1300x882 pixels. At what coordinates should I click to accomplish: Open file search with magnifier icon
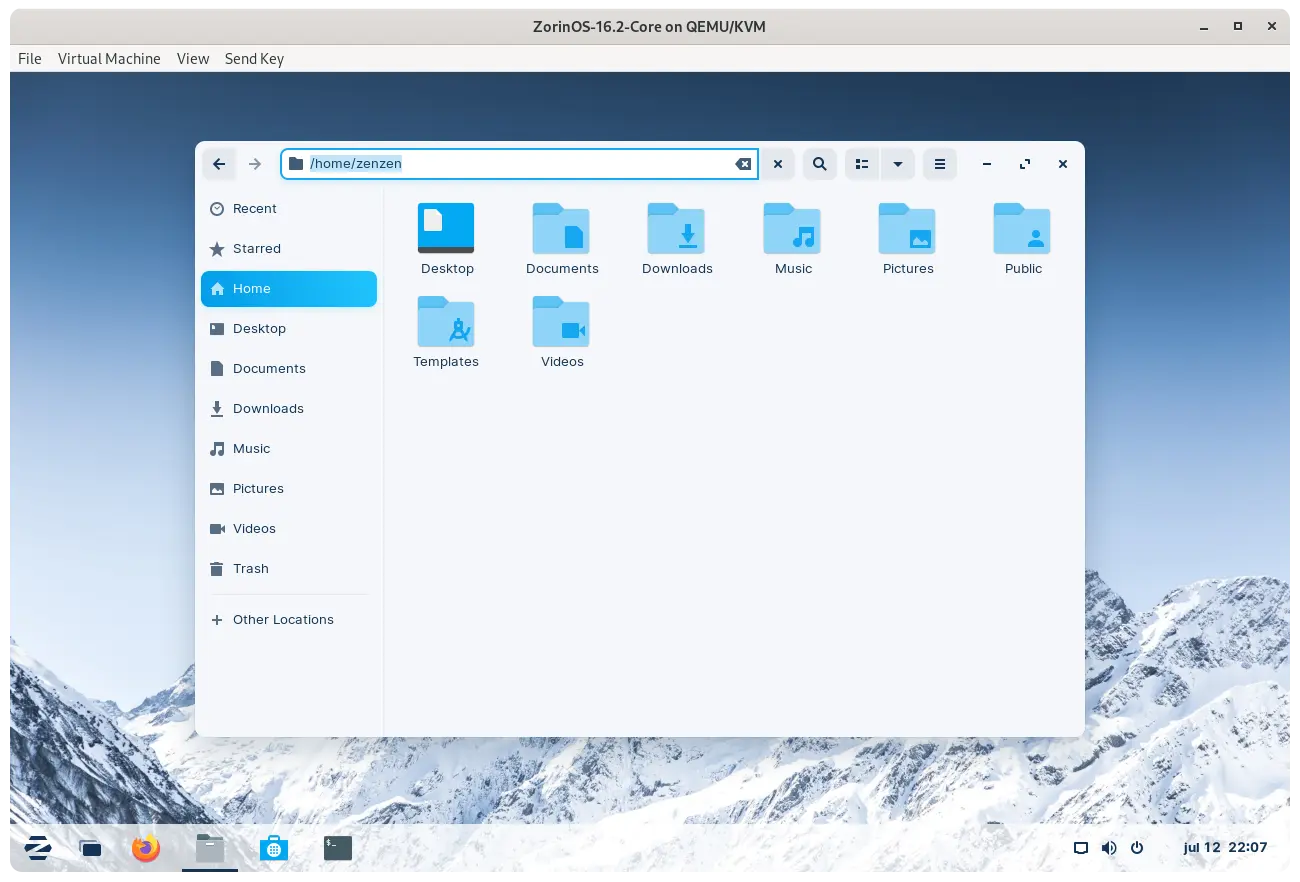coord(820,164)
